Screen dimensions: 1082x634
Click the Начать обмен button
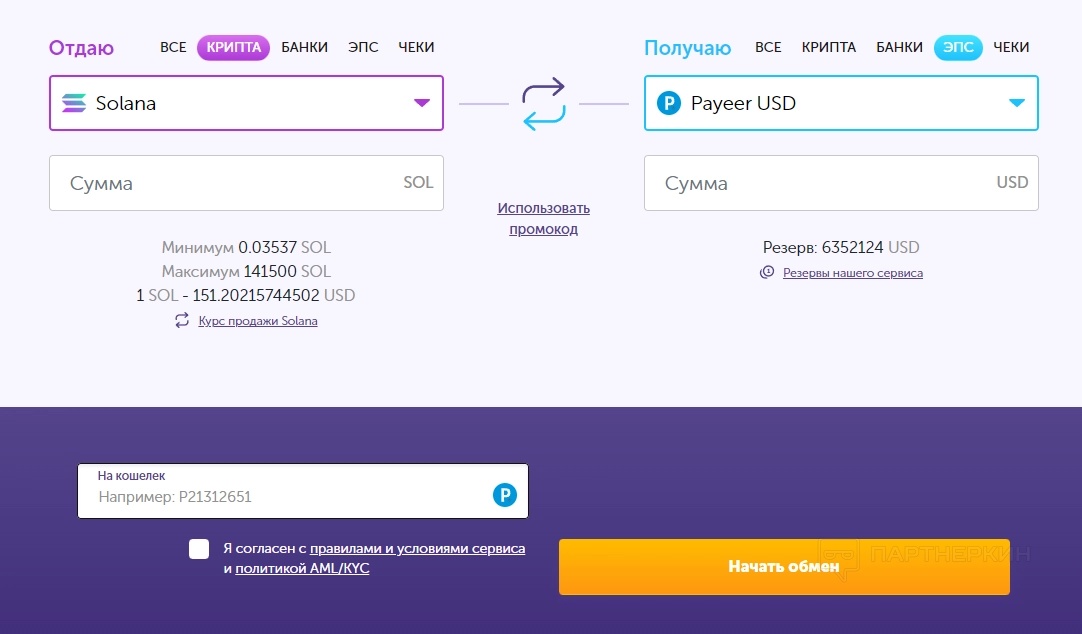point(784,566)
